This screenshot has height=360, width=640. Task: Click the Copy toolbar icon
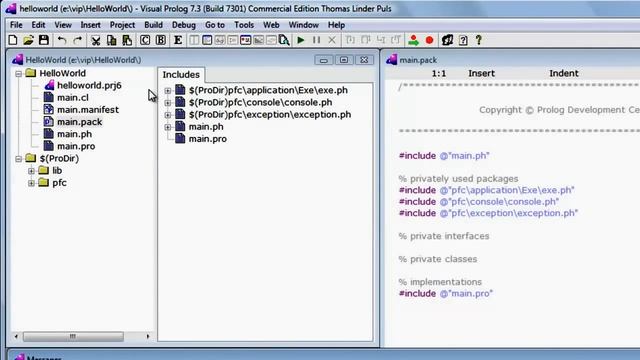tap(111, 40)
